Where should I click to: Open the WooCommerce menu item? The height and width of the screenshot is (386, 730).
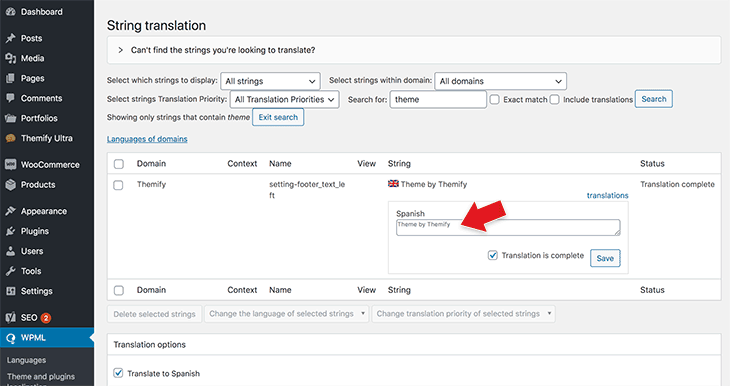47,164
